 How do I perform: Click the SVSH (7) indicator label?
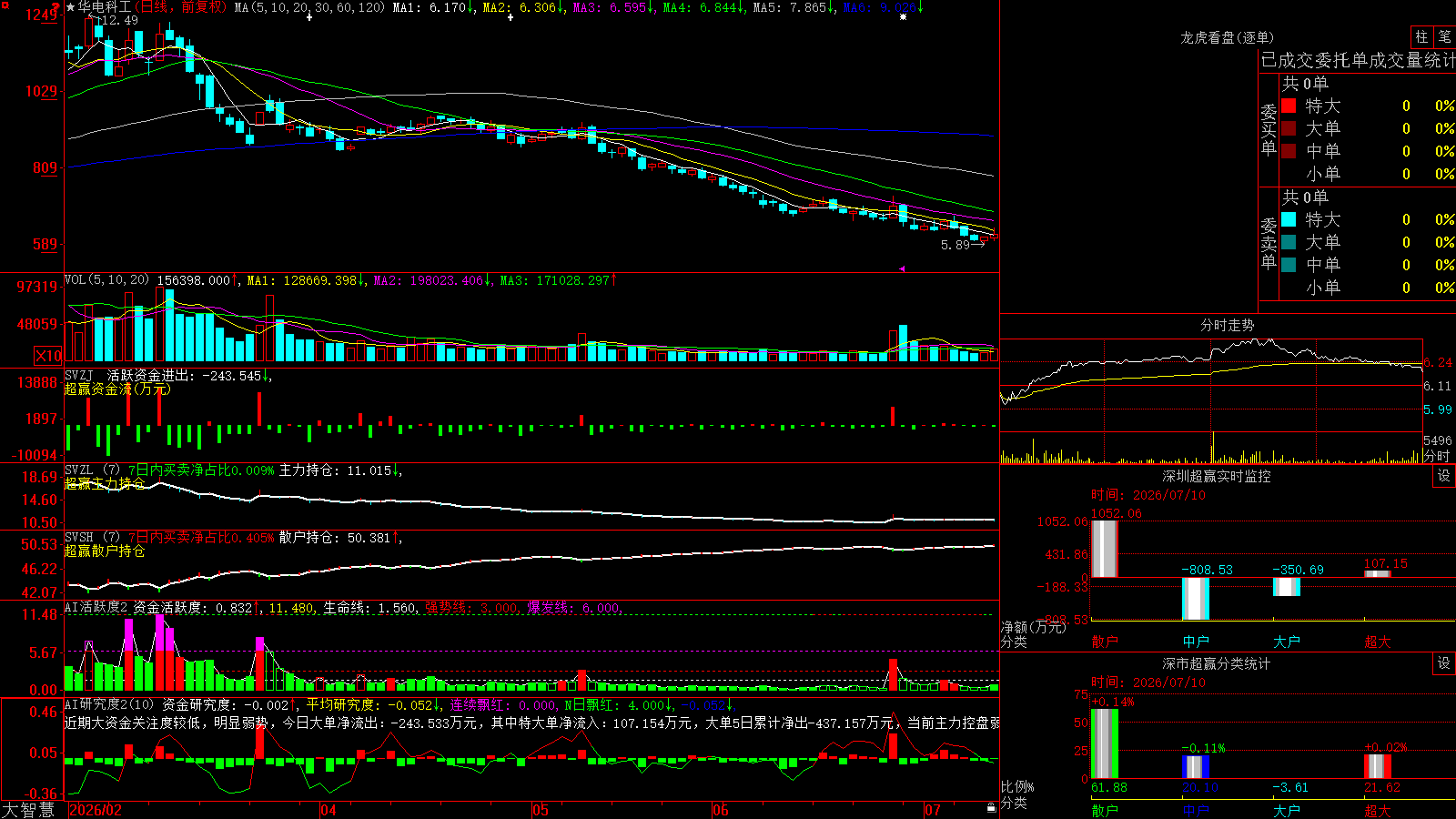coord(92,538)
